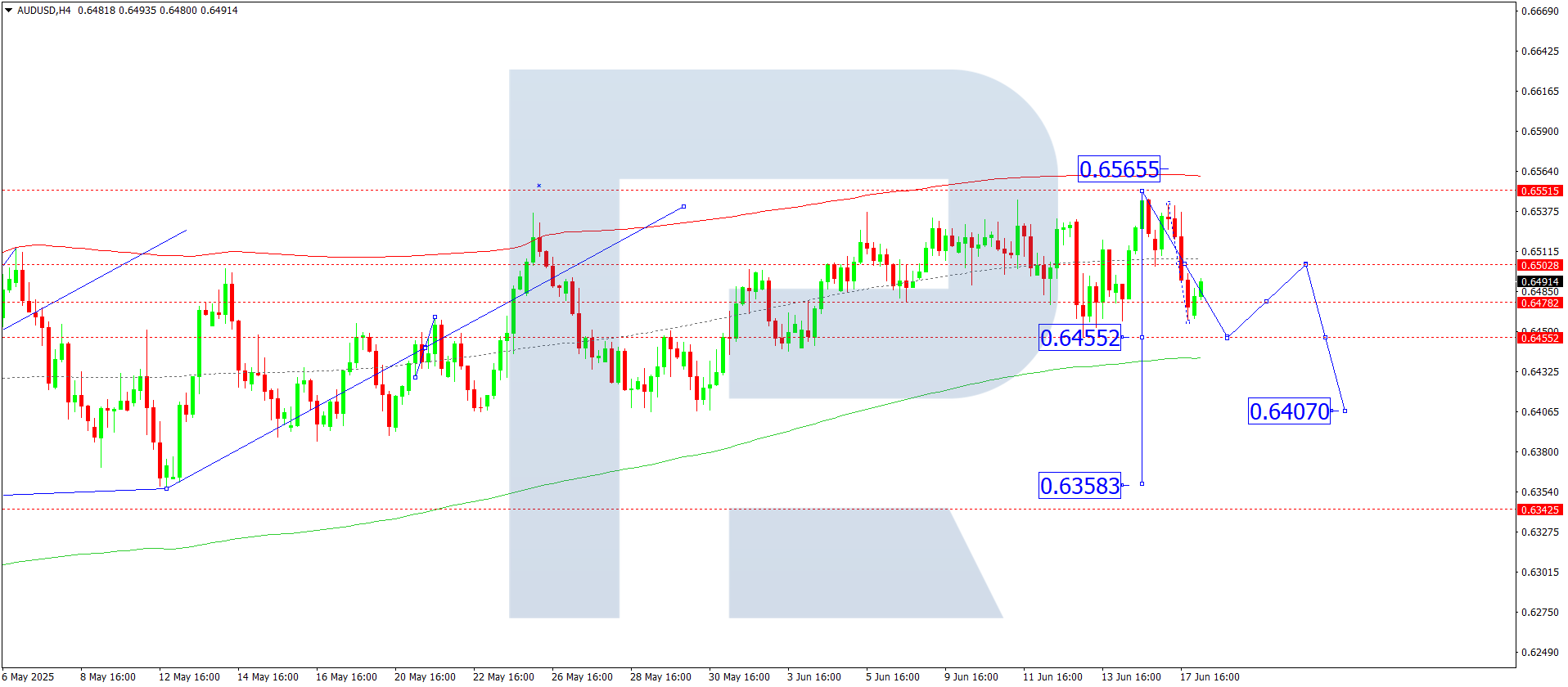Click the 0.64070 forecast price label
Image resolution: width=1568 pixels, height=687 pixels.
click(1289, 411)
